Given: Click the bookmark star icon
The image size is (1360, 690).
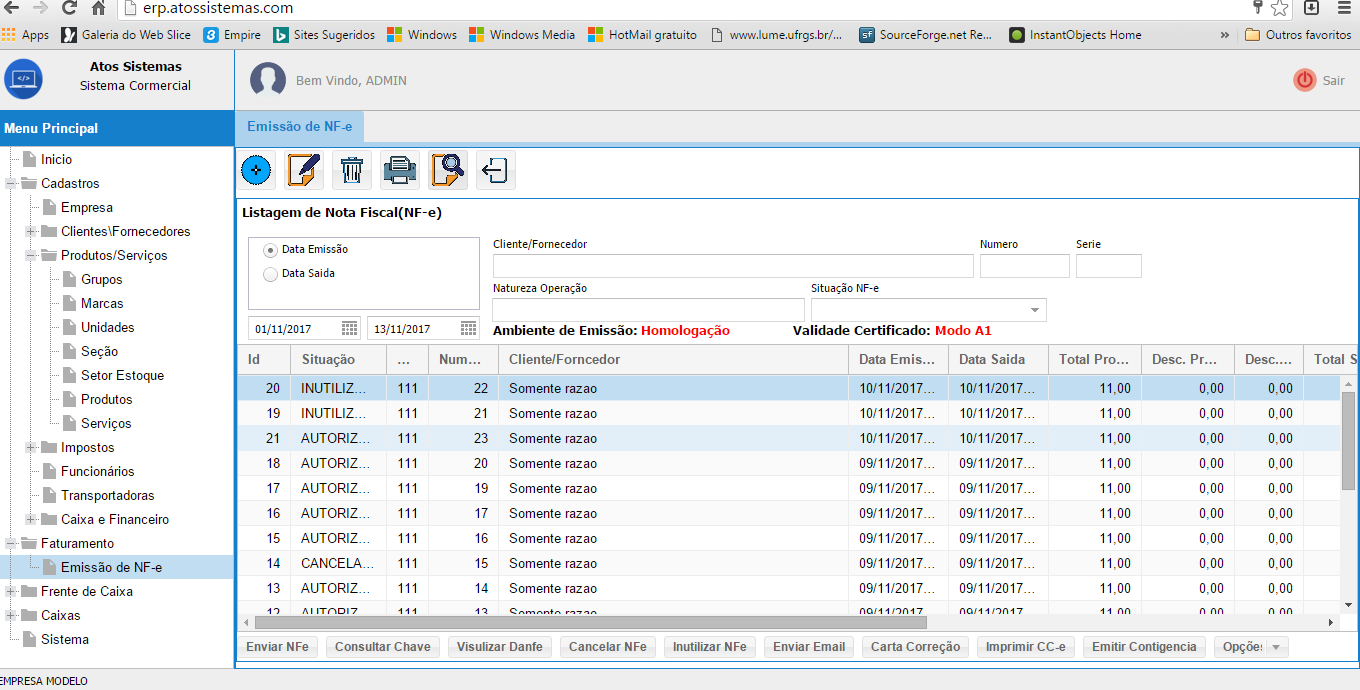Looking at the screenshot, I should click(x=1280, y=8).
